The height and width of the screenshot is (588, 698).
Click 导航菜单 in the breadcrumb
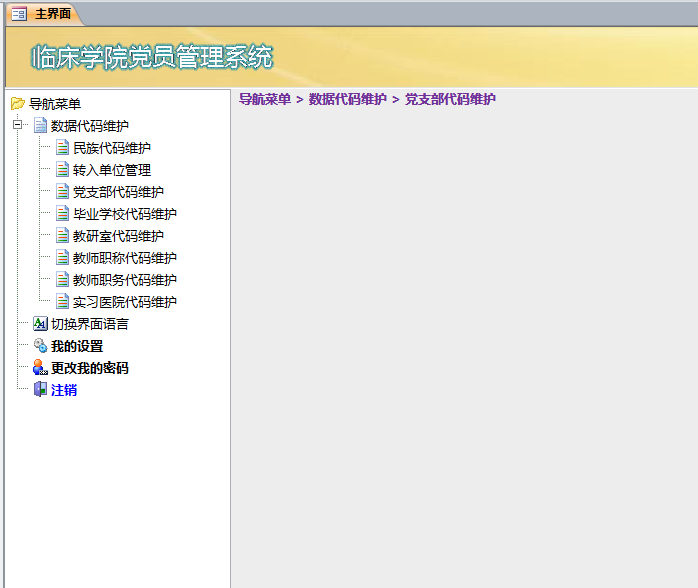[x=265, y=99]
